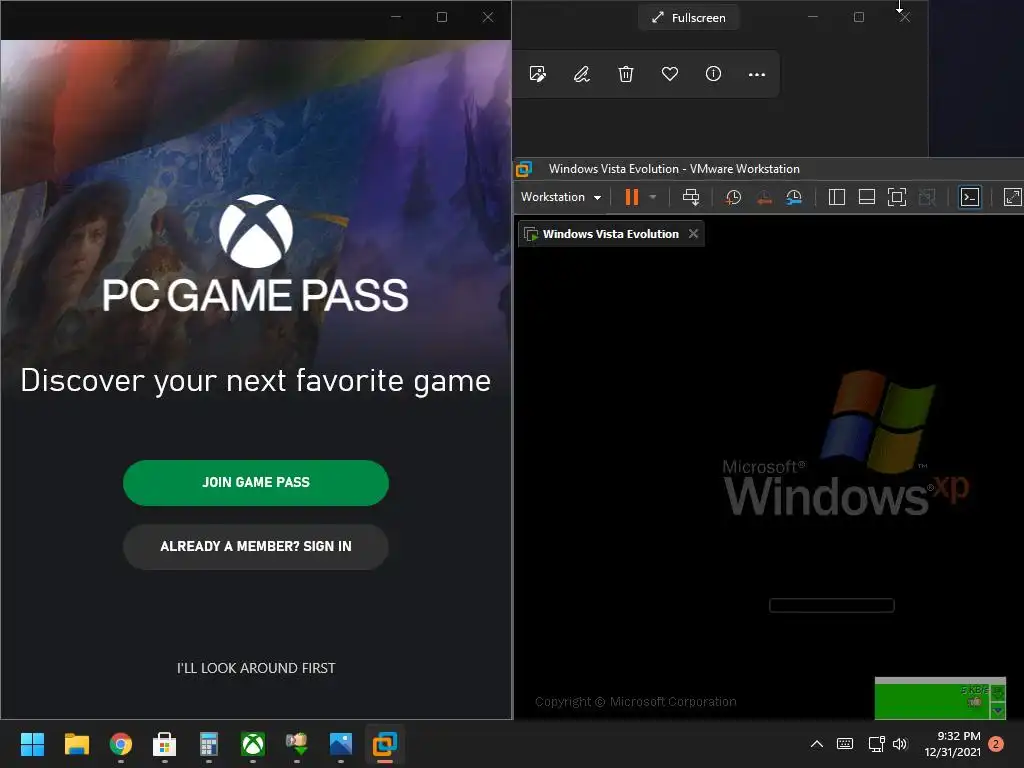Viewport: 1024px width, 768px height.
Task: Open the network status tray icon
Action: [876, 744]
